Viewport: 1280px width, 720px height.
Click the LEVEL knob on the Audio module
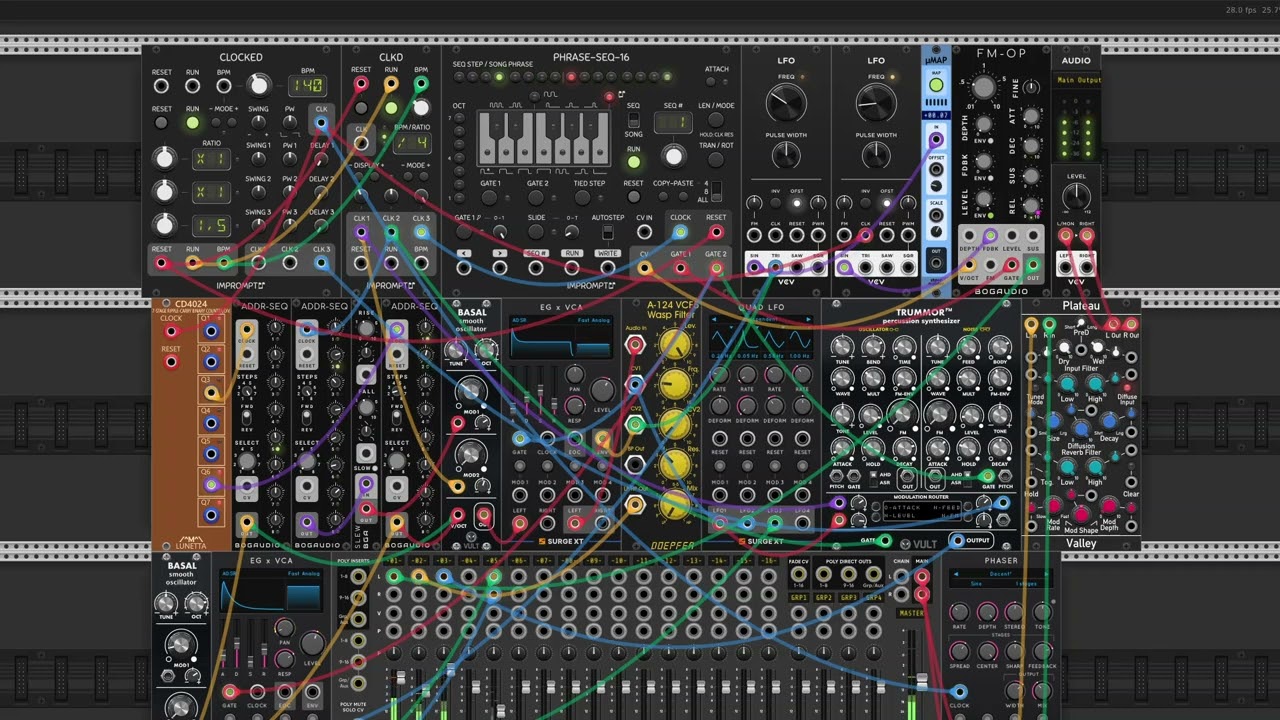1076,196
